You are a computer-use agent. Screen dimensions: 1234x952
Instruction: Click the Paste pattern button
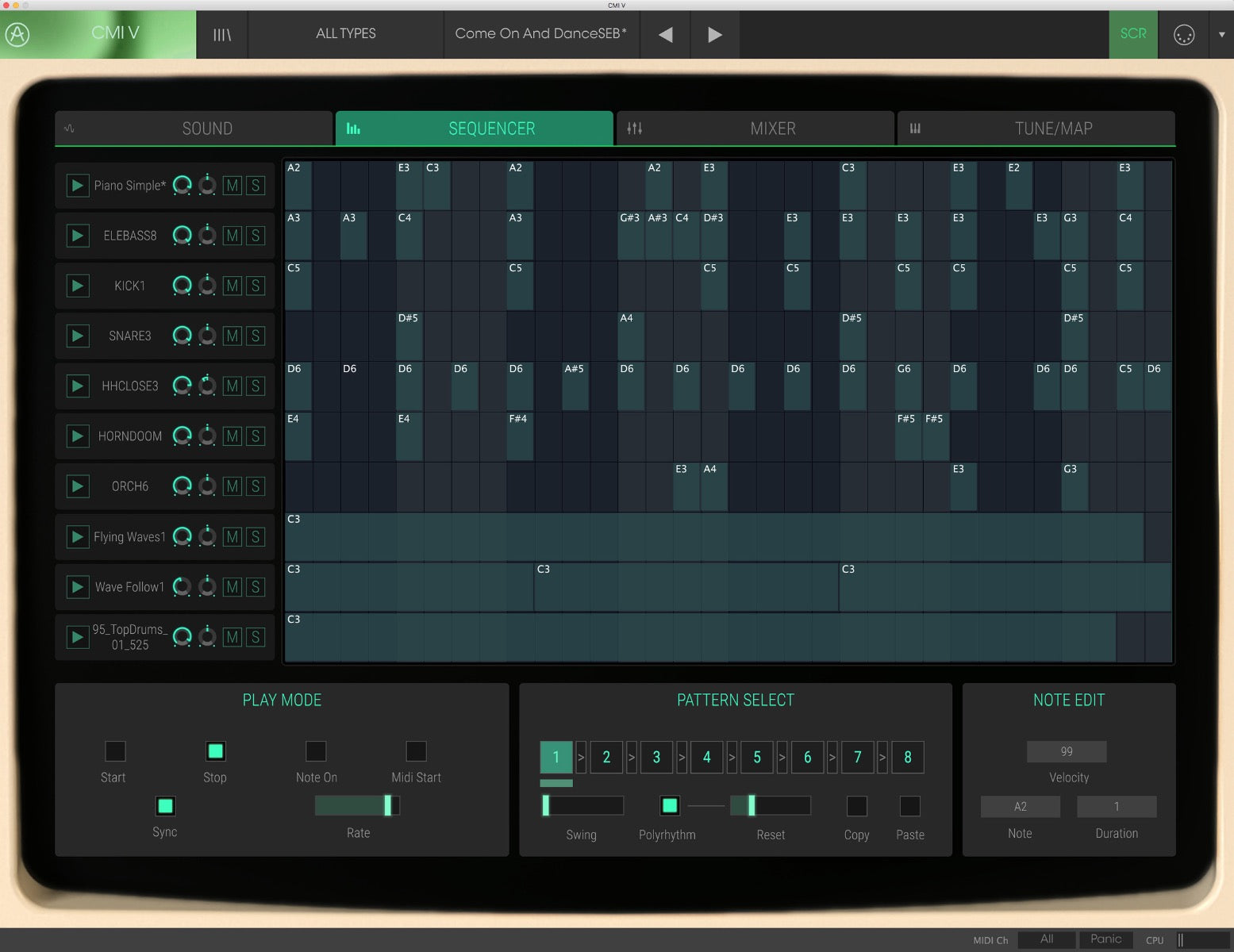click(x=910, y=806)
